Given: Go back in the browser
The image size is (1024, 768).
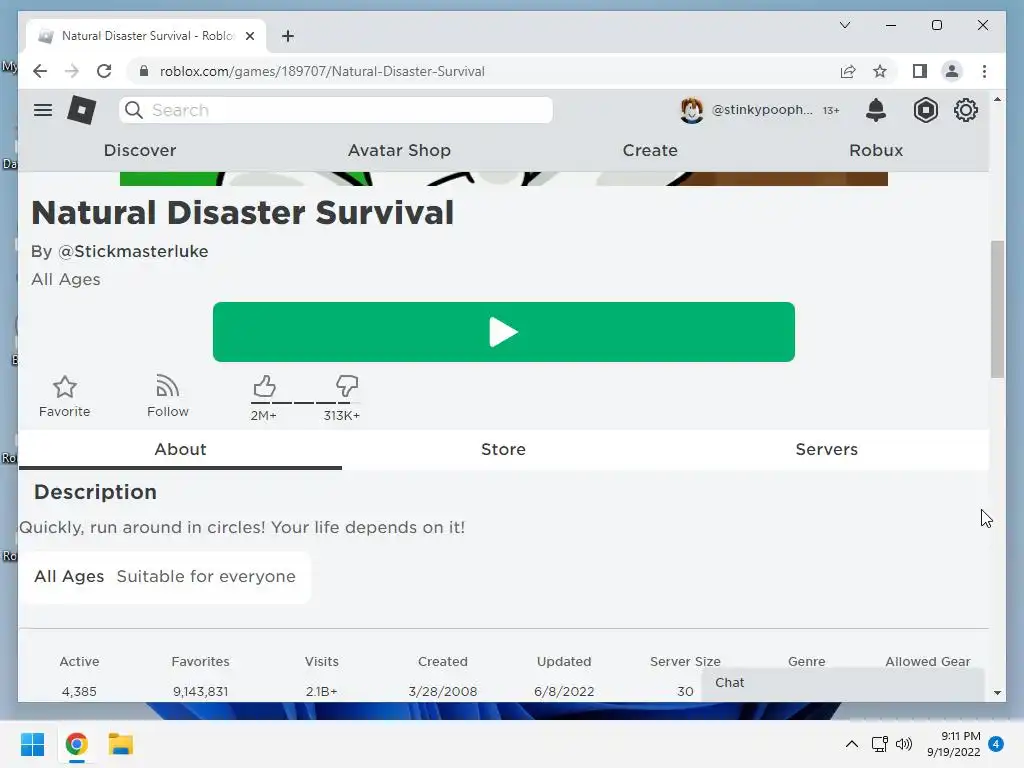Looking at the screenshot, I should (x=40, y=71).
